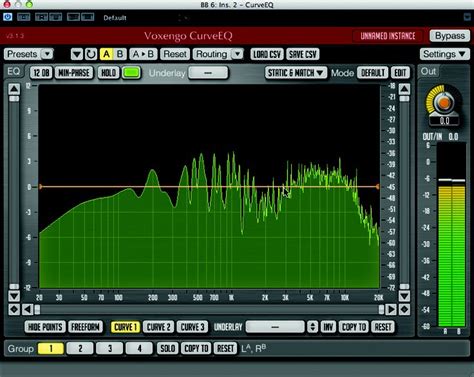Click the right spectrum range down arrow
474x377 pixels.
pos(404,296)
